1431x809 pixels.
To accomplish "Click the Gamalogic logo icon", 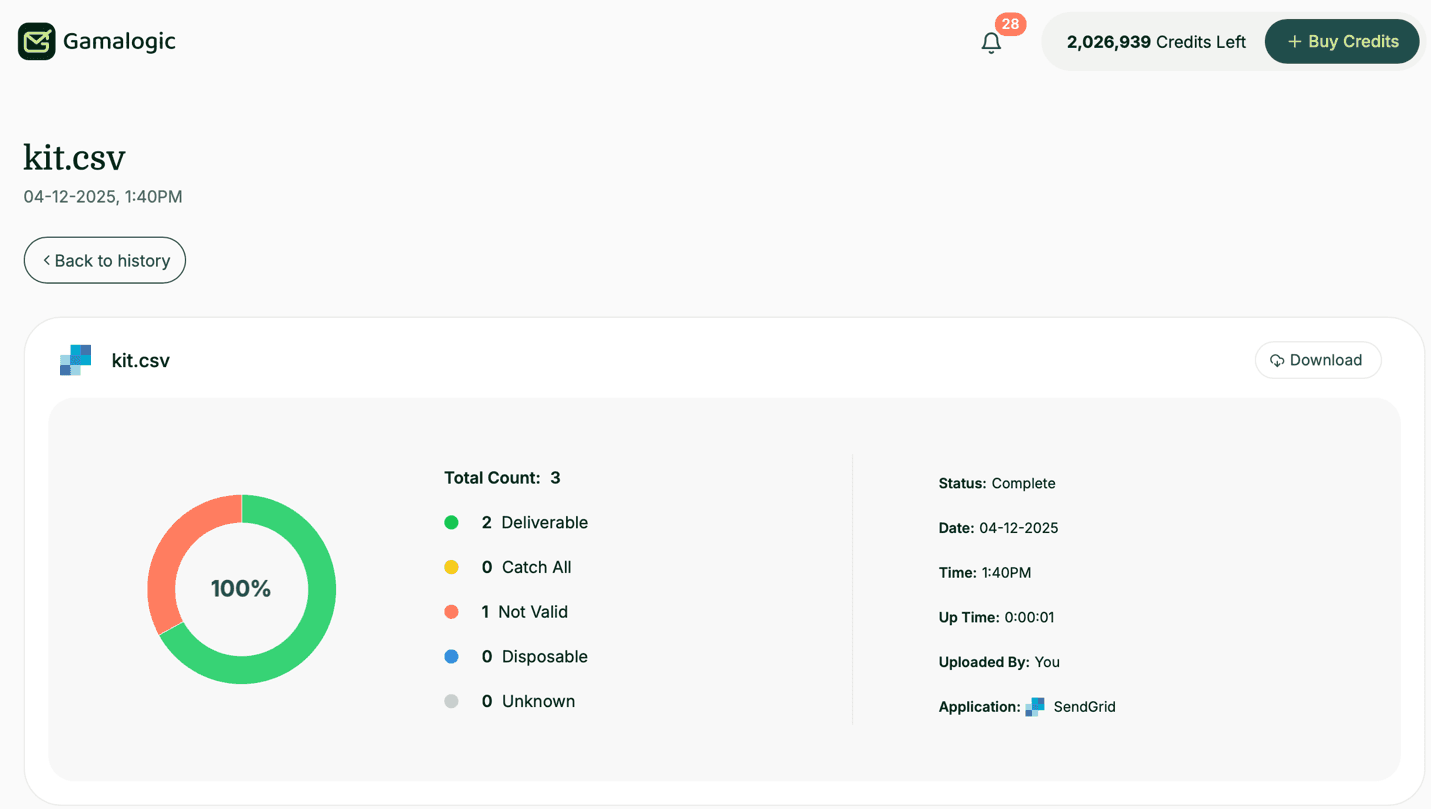I will point(35,41).
